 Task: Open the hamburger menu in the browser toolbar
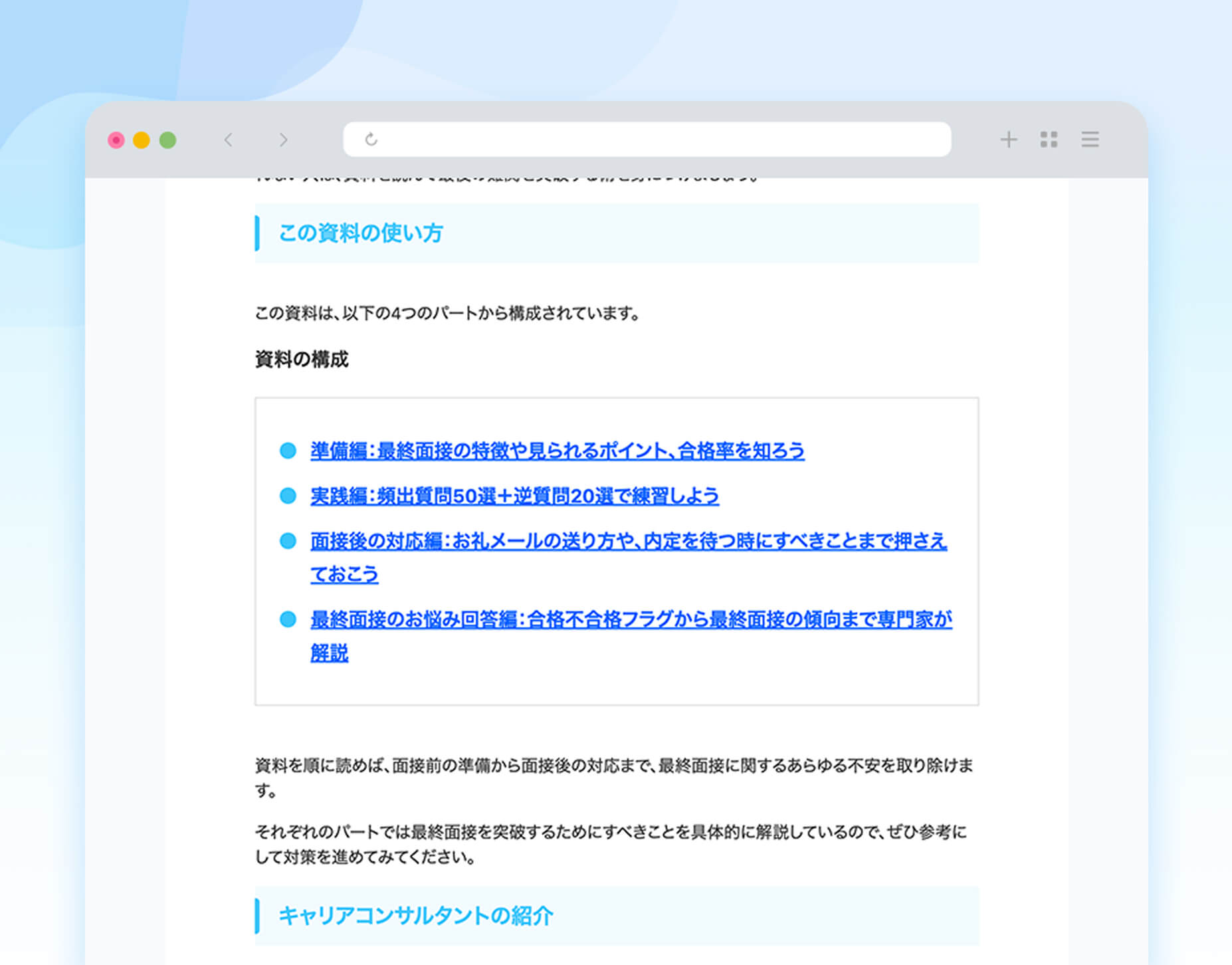tap(1090, 140)
